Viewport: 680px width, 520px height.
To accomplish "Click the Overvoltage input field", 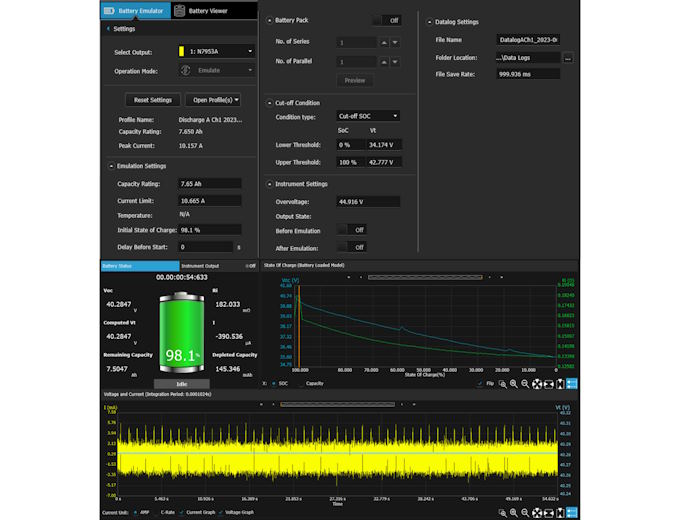I will (x=368, y=202).
